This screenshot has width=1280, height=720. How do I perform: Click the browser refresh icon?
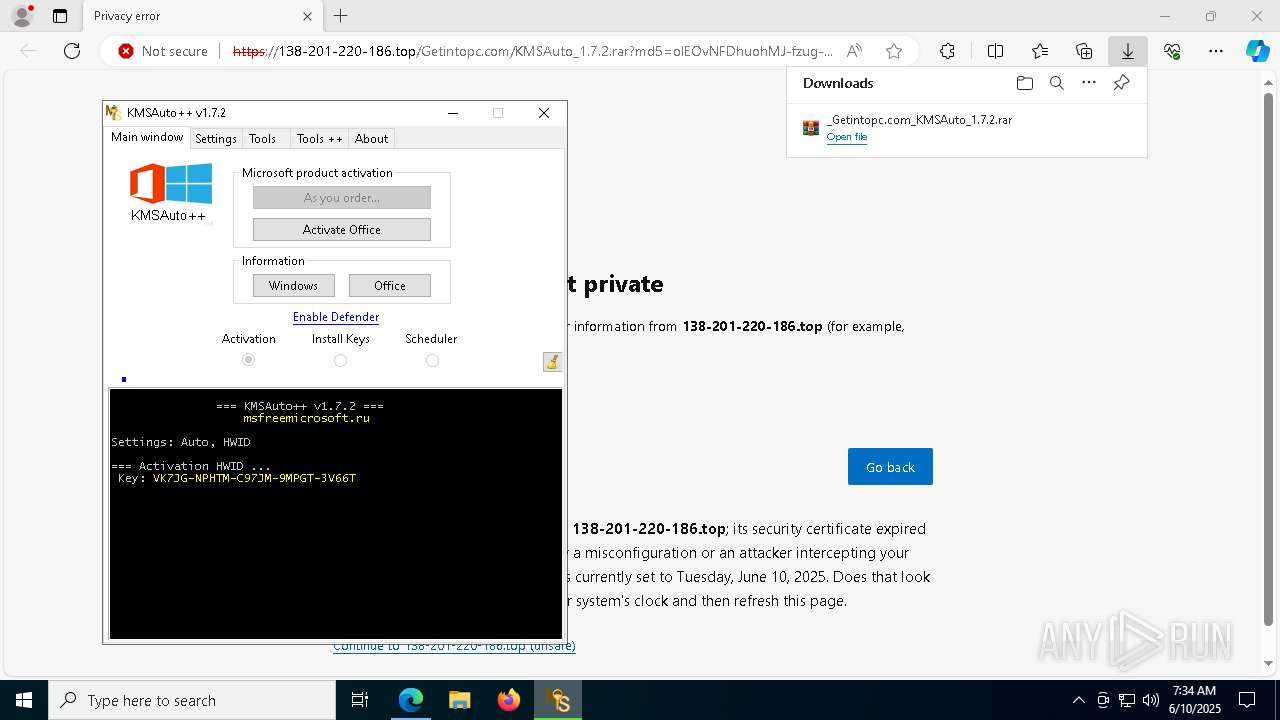click(72, 51)
